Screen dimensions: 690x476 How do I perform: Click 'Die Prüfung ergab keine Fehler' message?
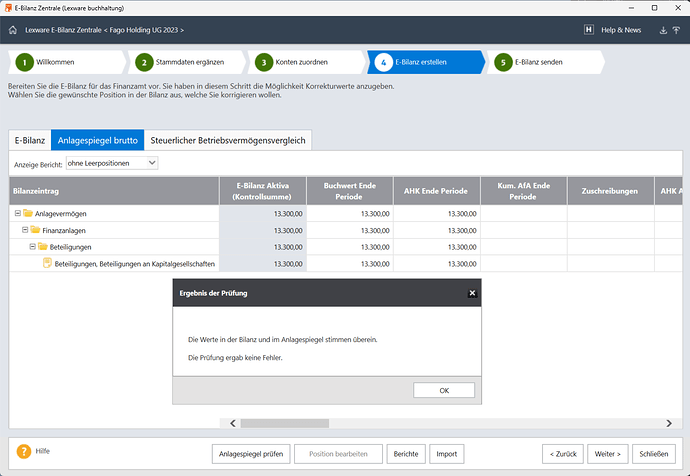235,358
